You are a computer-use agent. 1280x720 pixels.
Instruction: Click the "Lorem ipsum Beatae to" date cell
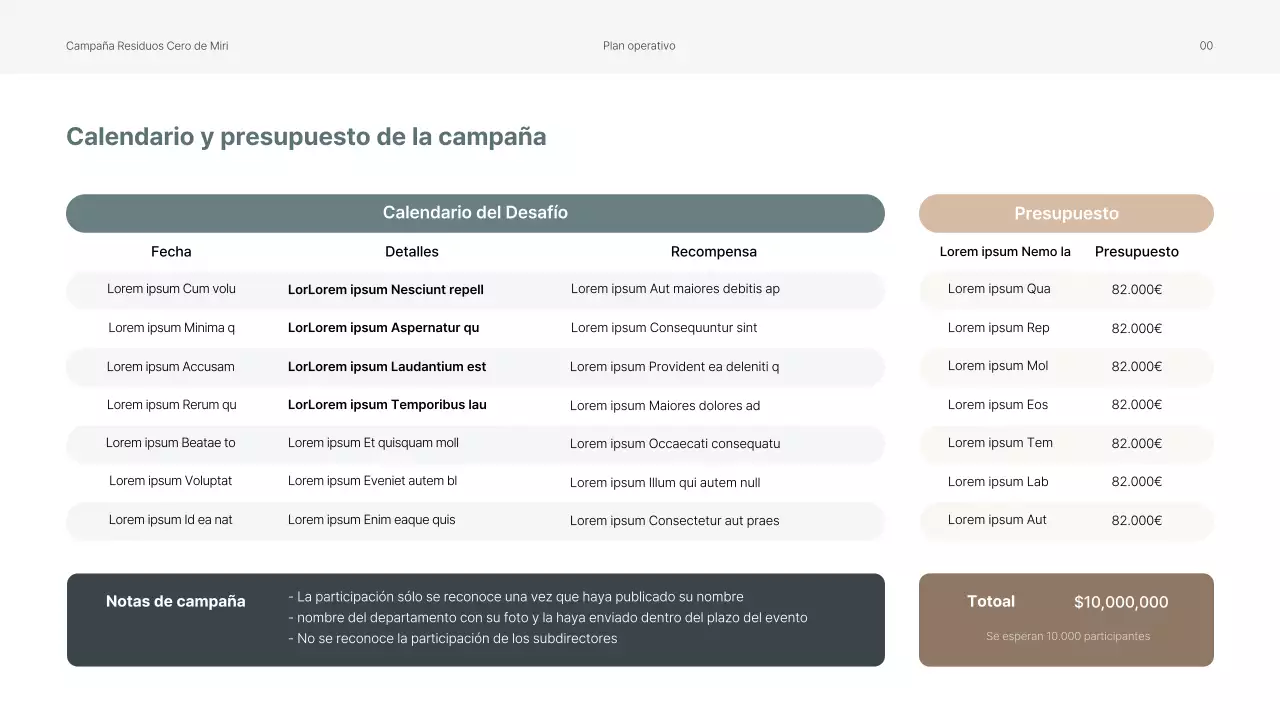pyautogui.click(x=171, y=443)
